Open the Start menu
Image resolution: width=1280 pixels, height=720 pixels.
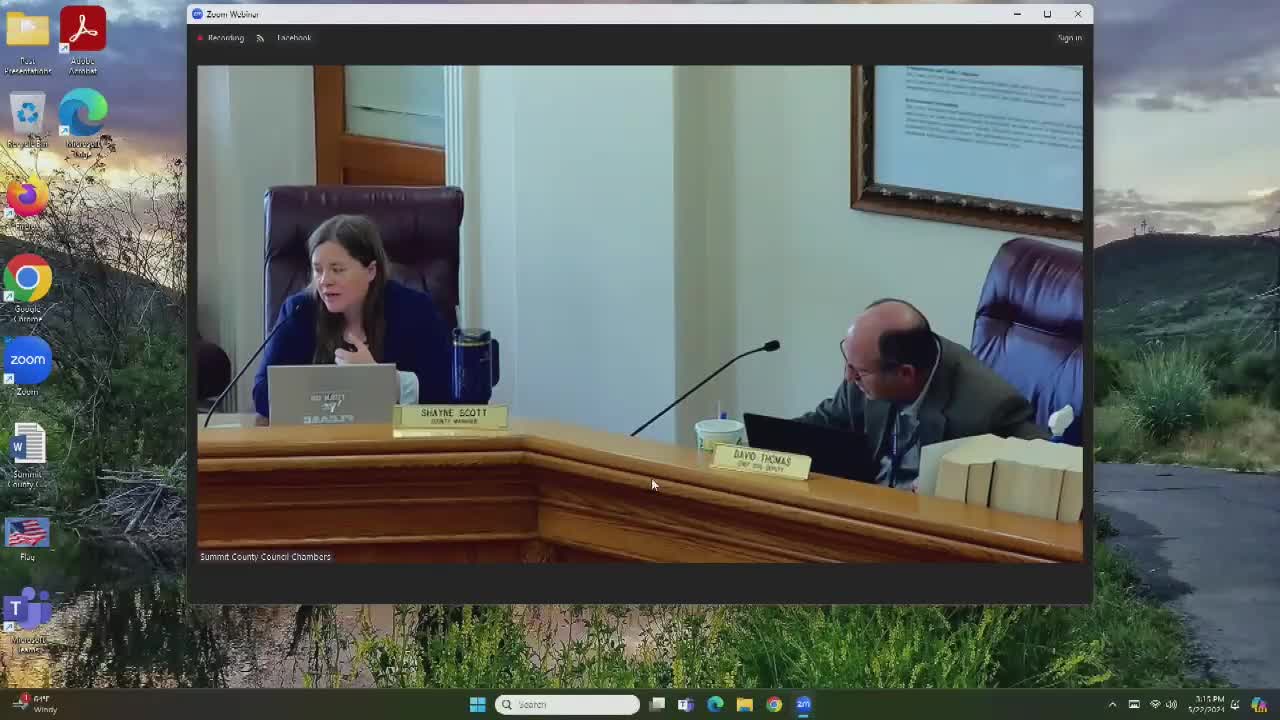478,704
